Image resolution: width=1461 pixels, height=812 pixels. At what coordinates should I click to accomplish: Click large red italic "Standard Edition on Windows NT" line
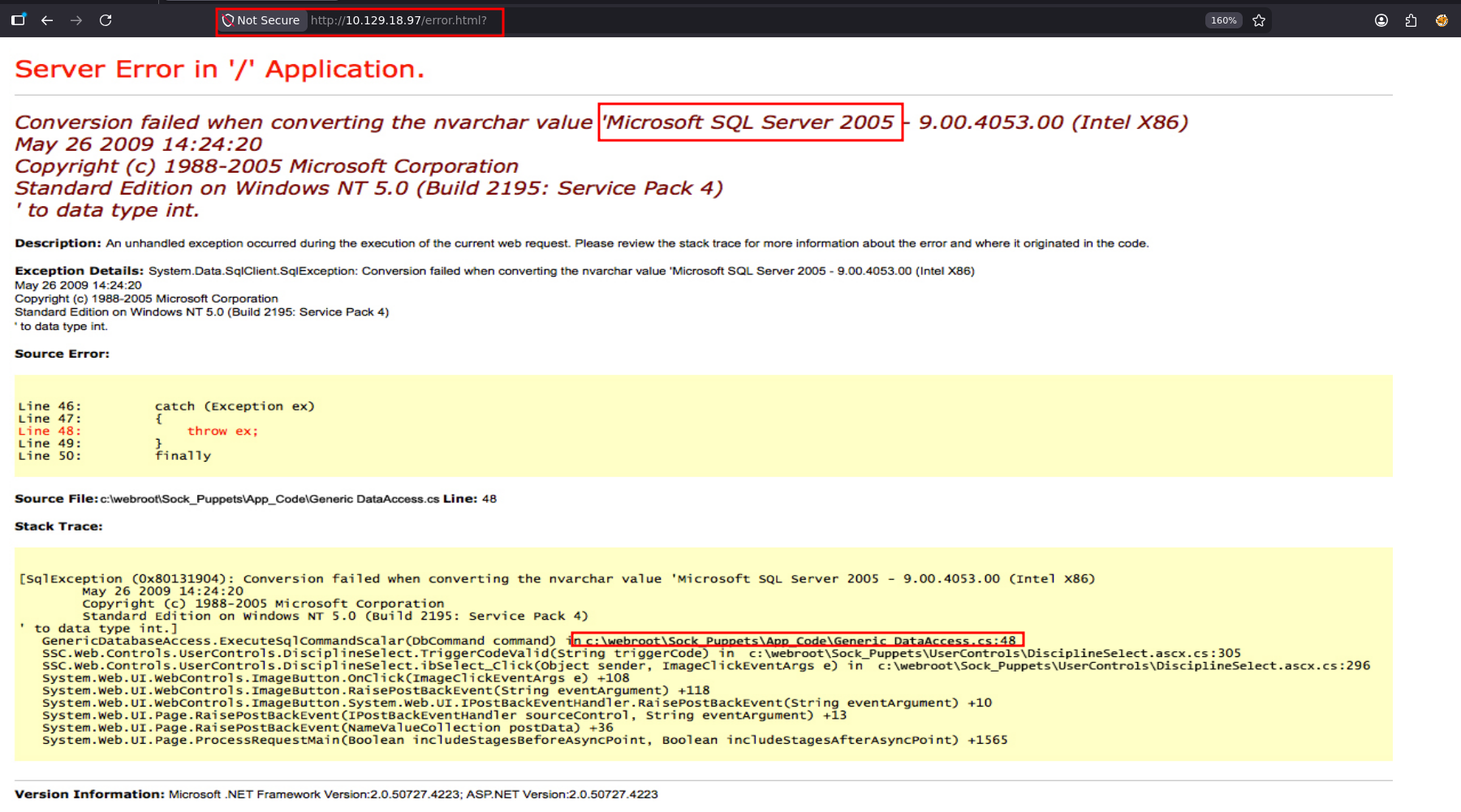[x=368, y=188]
